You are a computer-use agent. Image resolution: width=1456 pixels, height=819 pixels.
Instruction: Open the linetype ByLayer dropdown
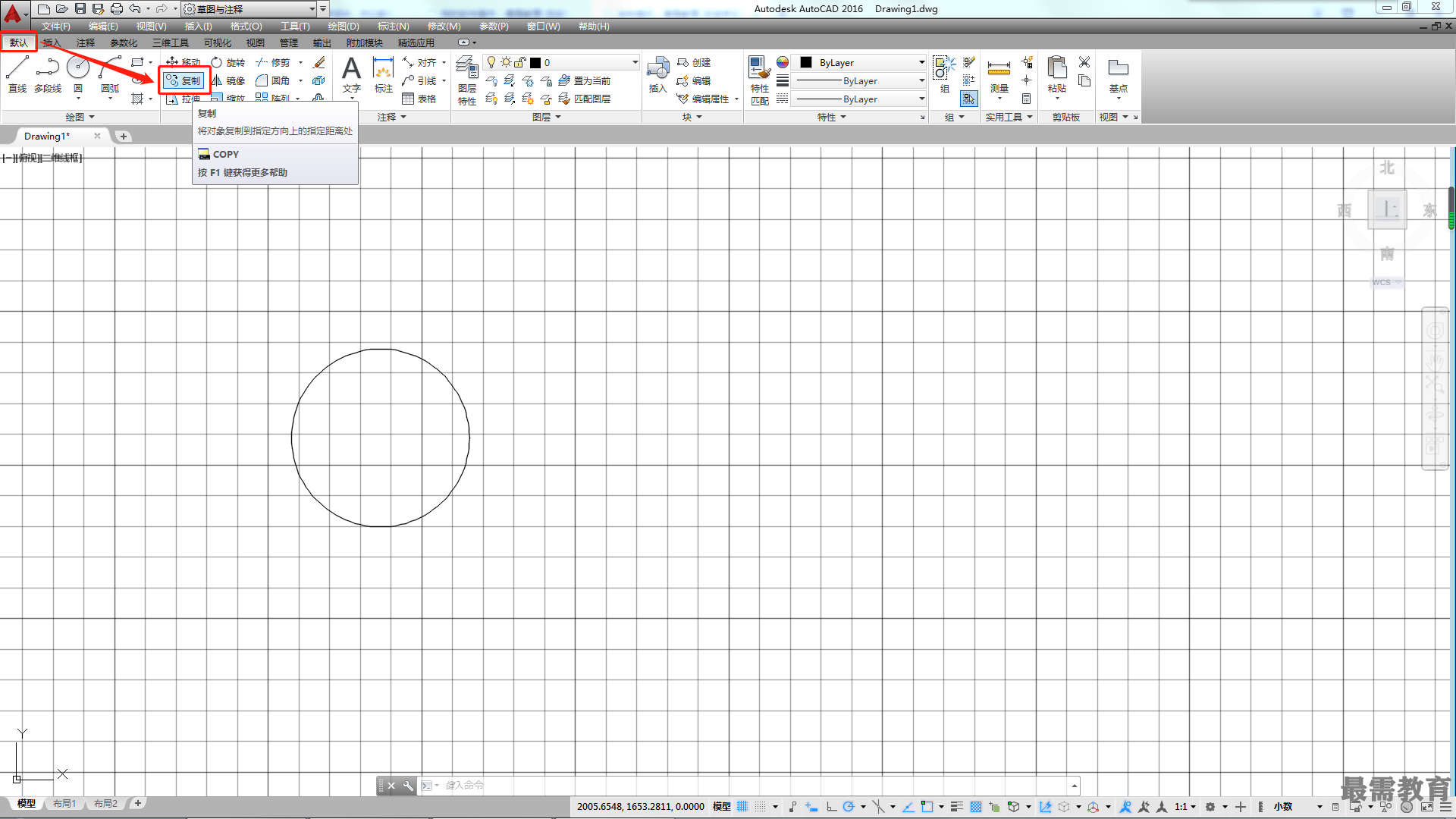click(859, 99)
